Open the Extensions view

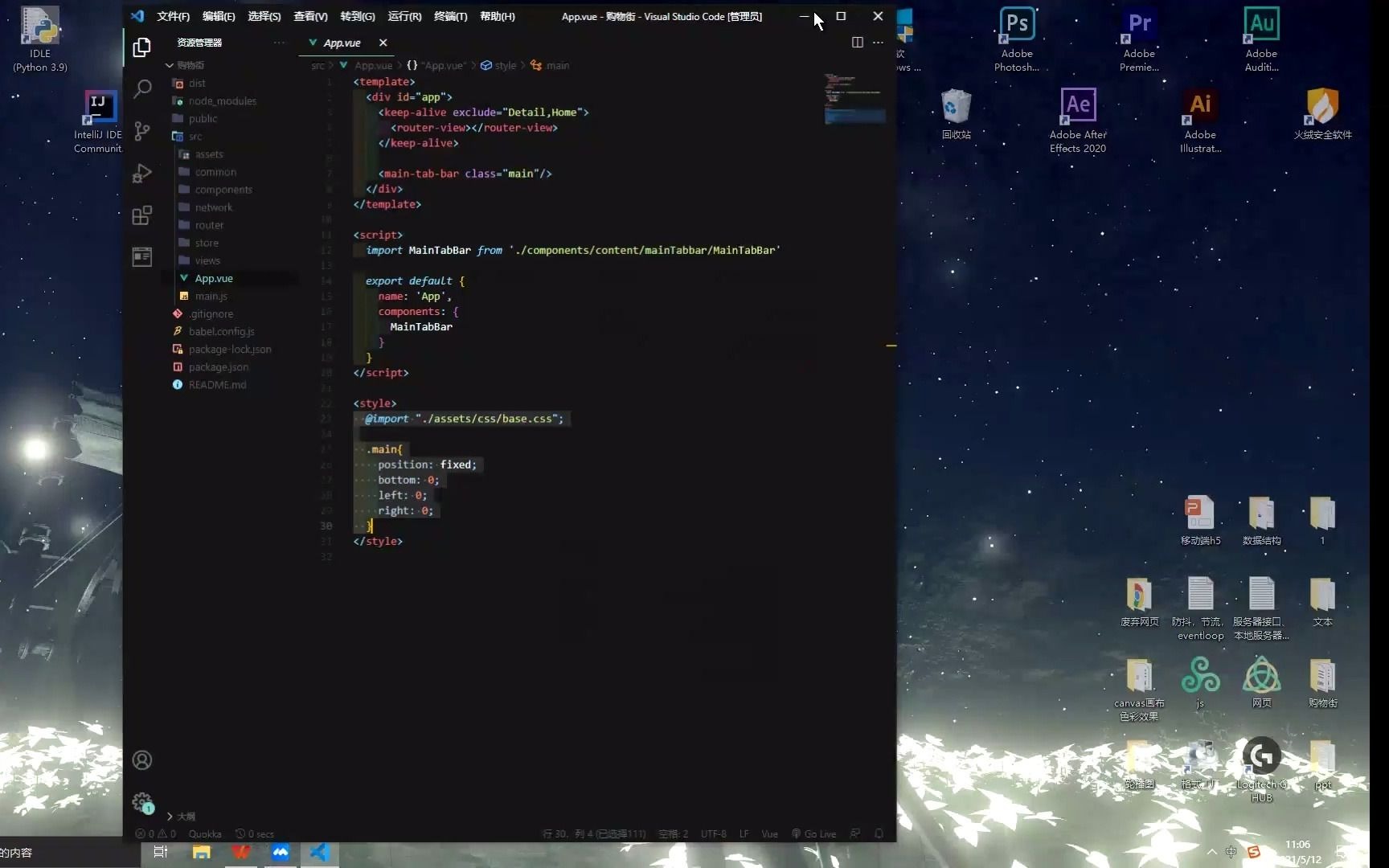(142, 215)
